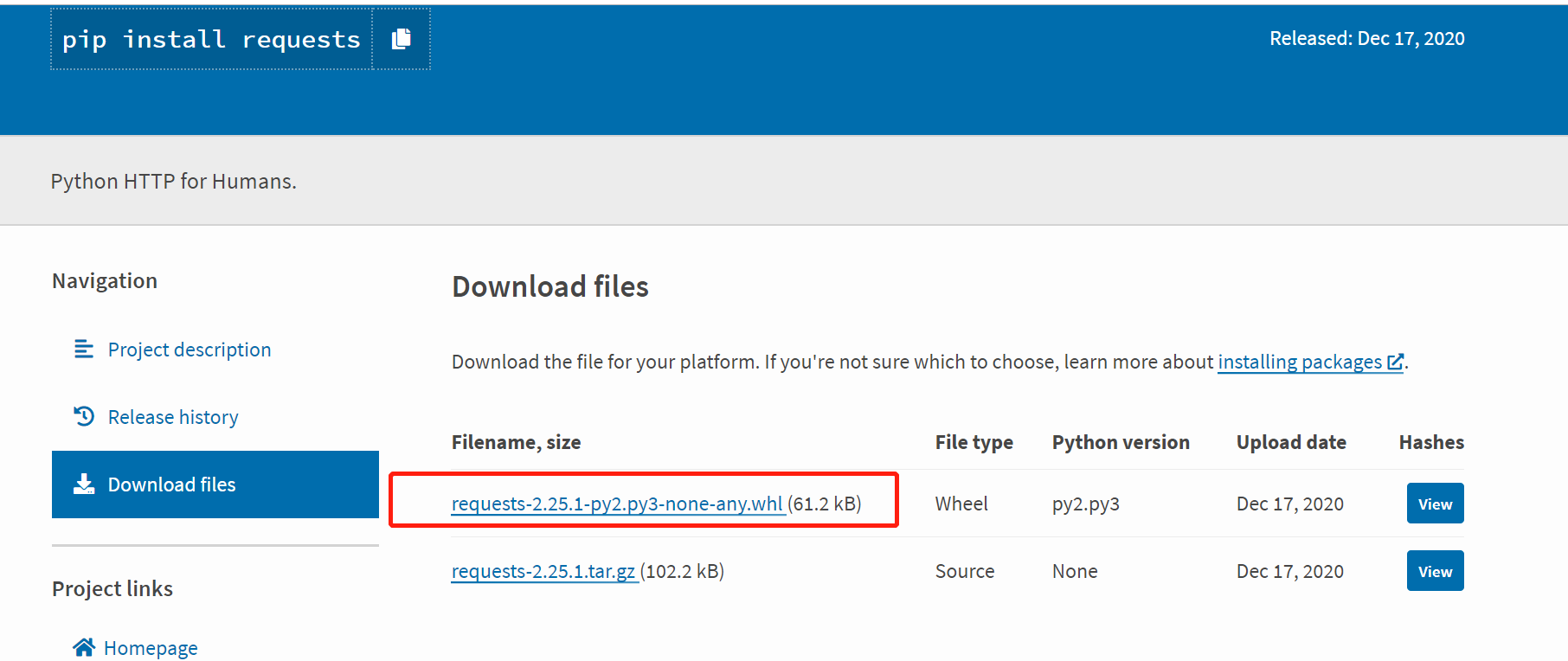This screenshot has width=1568, height=661.
Task: Click the Upload date column header
Action: click(1291, 442)
